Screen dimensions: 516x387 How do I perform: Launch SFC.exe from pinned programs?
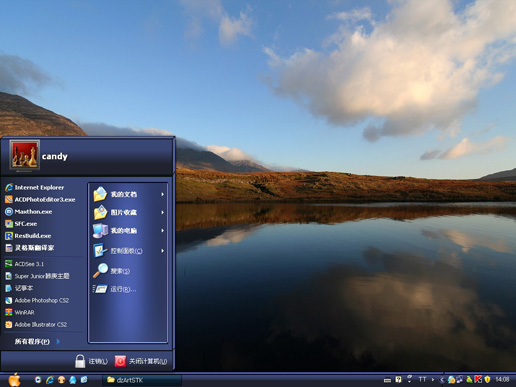(x=21, y=224)
